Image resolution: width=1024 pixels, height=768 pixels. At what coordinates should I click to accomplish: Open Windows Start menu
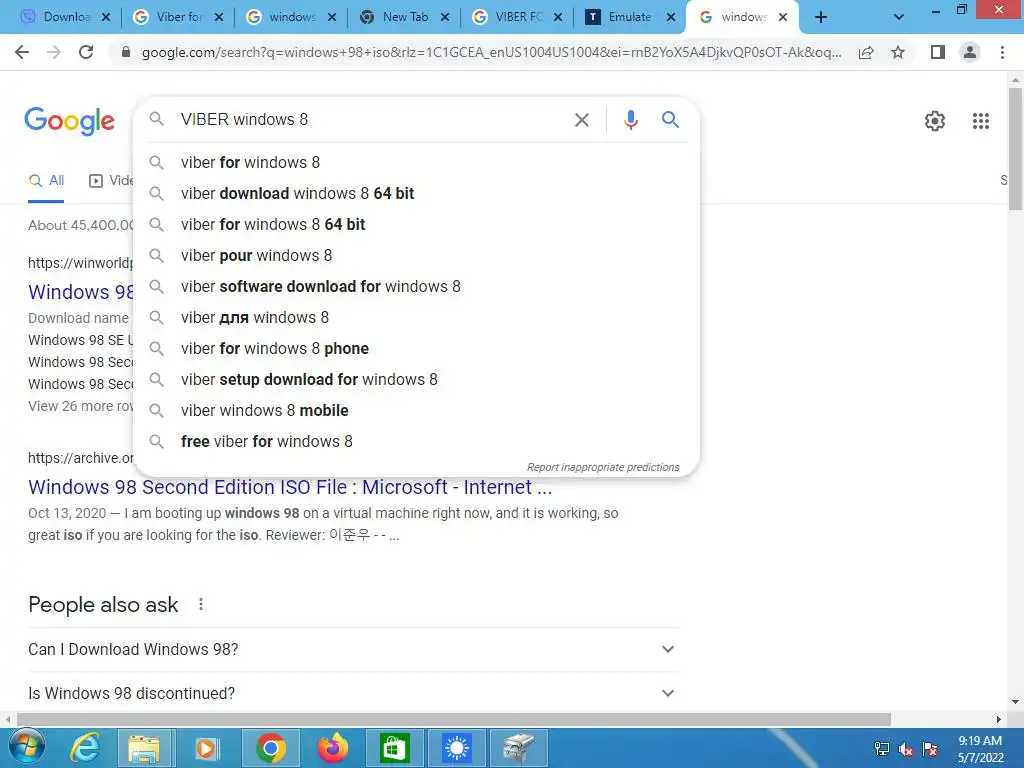[x=26, y=748]
